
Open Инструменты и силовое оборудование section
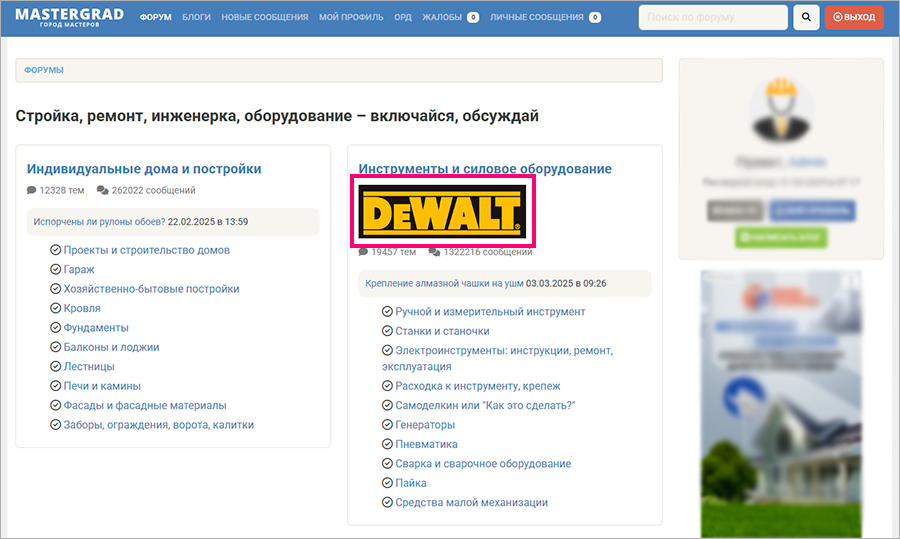[x=485, y=169]
